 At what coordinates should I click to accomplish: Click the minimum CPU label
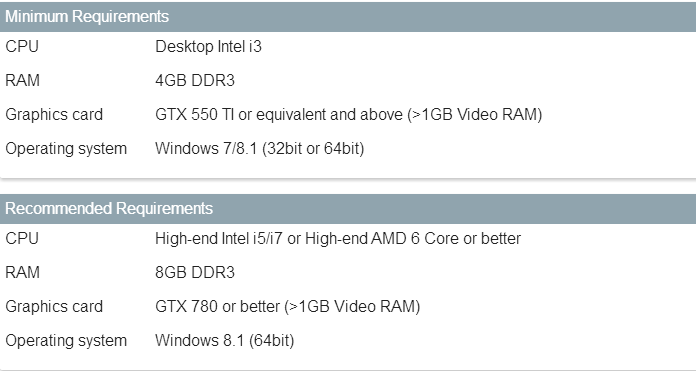tap(22, 47)
